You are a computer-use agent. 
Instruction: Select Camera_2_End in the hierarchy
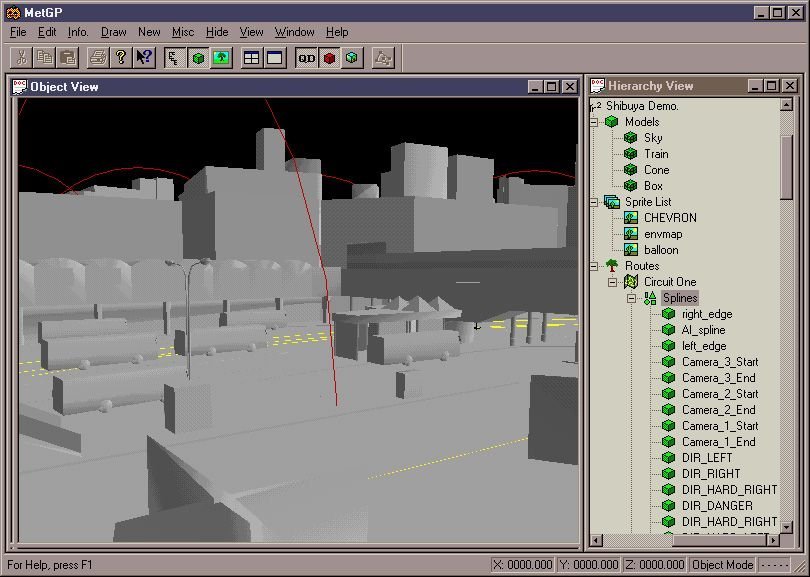tap(719, 410)
